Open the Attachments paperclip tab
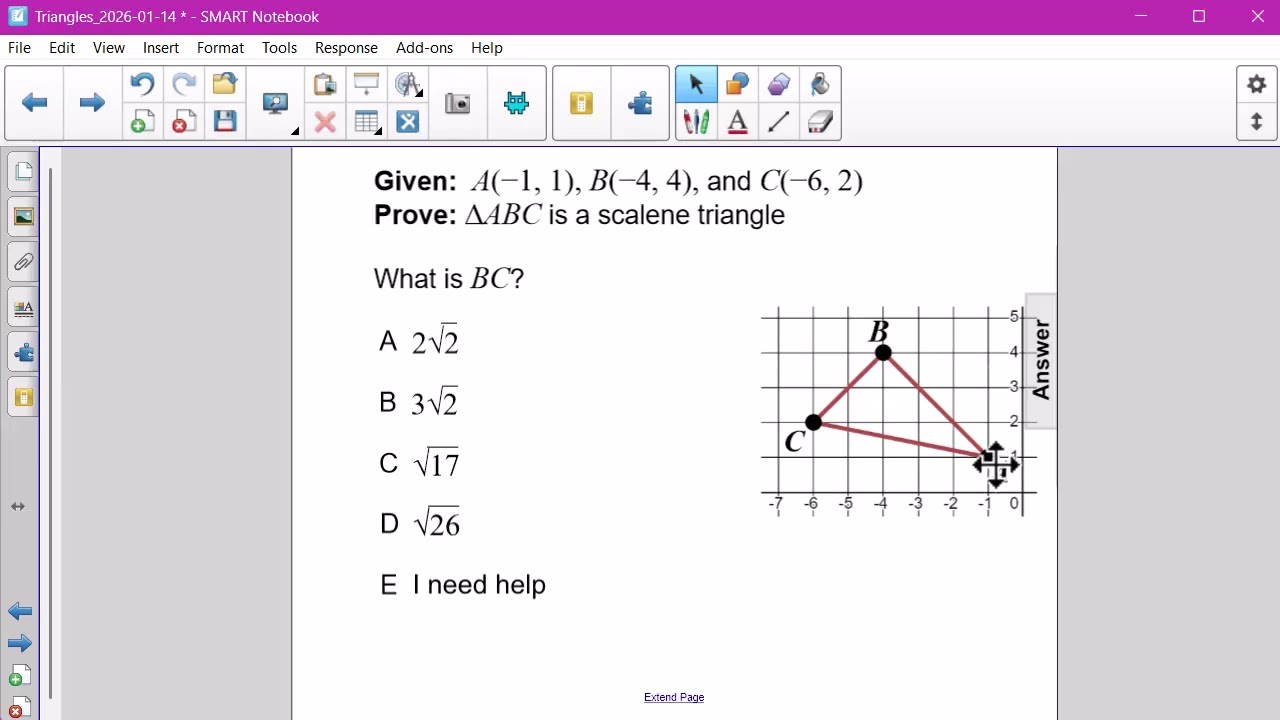 (23, 262)
